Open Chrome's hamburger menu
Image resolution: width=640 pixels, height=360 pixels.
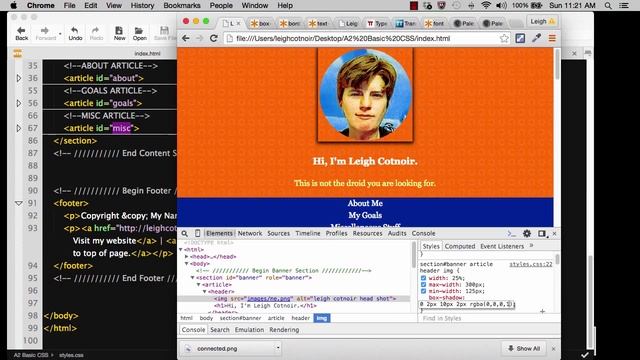point(552,38)
